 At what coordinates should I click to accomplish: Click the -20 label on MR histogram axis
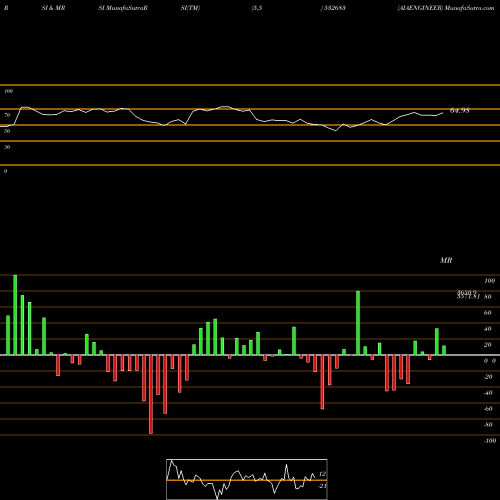[x=488, y=377]
